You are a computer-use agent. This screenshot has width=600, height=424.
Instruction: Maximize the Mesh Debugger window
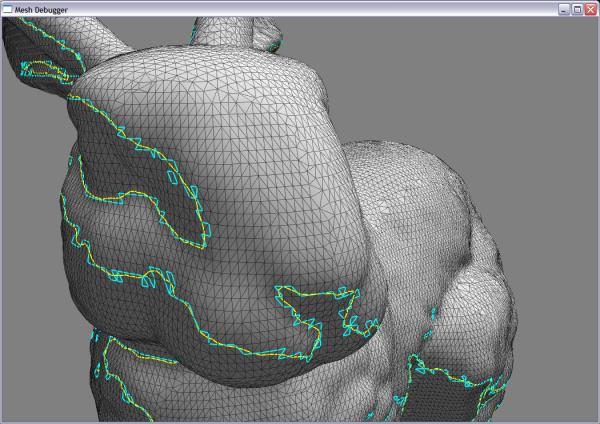point(577,10)
